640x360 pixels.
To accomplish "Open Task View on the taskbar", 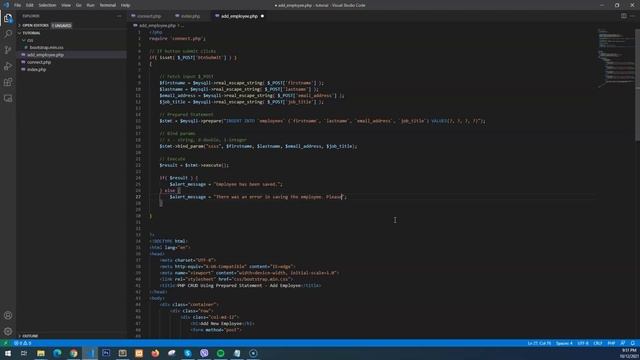I will click(x=24, y=353).
